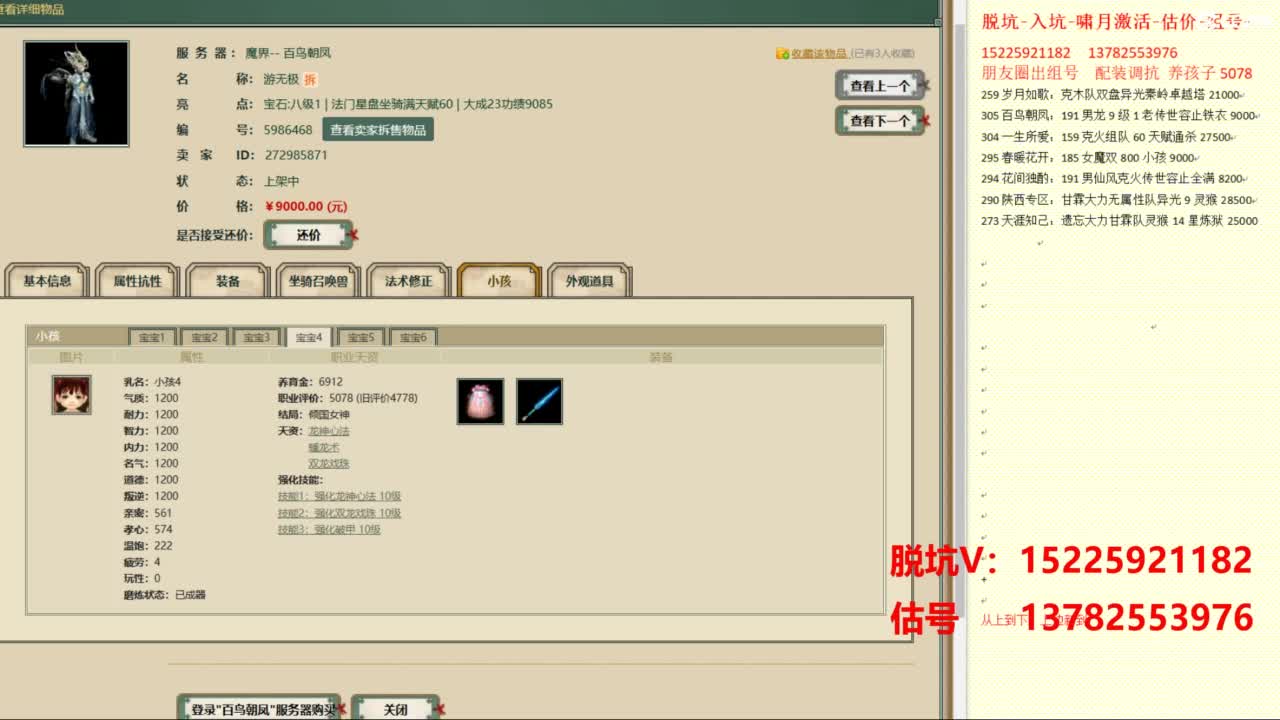The image size is (1280, 720).
Task: Click the favorite folder icon beside 收藏该物品
Action: 782,54
